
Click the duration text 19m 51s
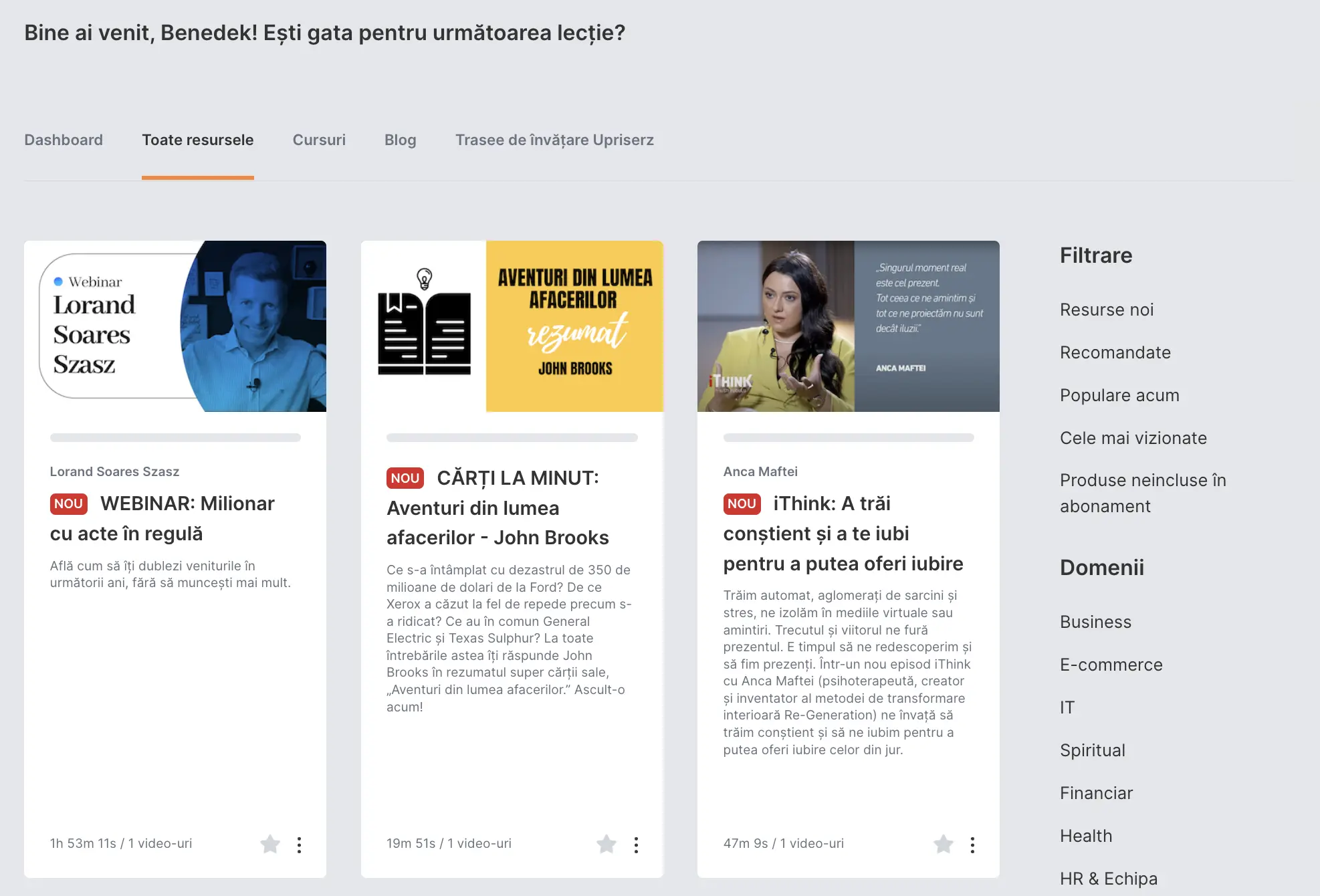point(411,843)
